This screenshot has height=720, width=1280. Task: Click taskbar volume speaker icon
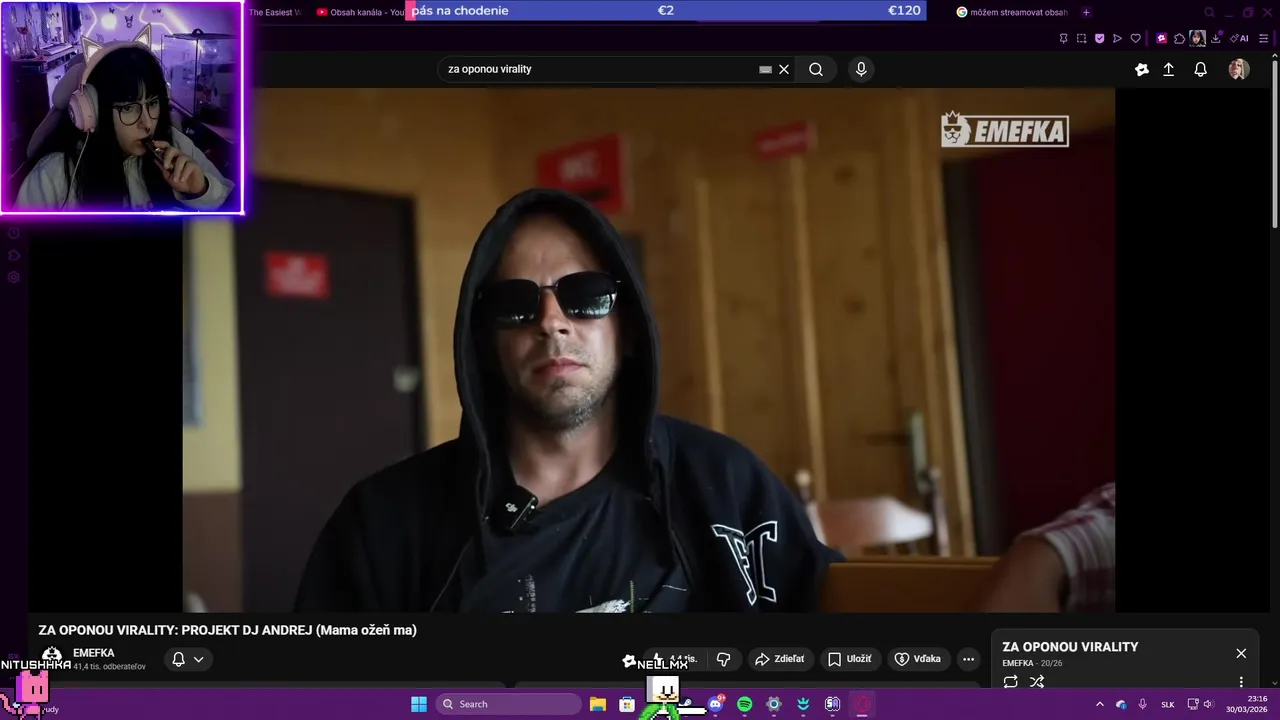(x=1208, y=704)
